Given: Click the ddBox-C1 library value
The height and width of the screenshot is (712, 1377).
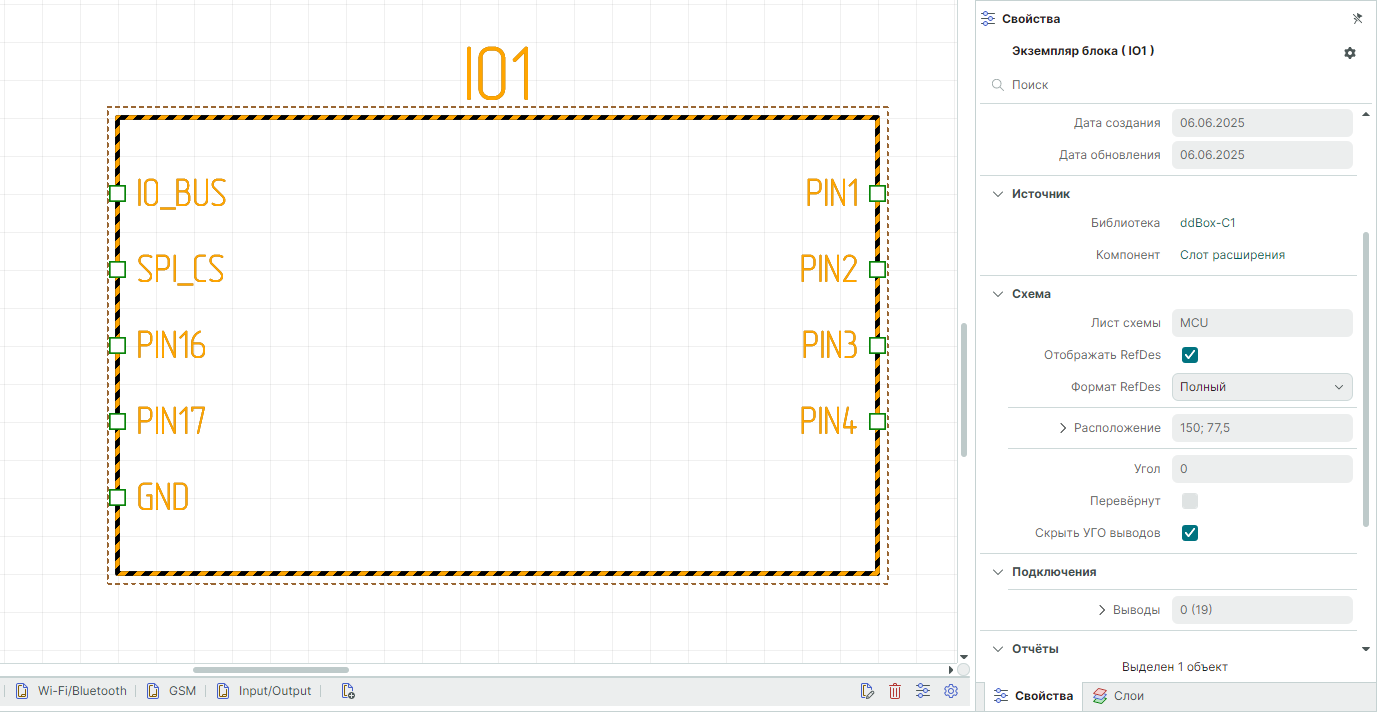Looking at the screenshot, I should coord(1208,223).
